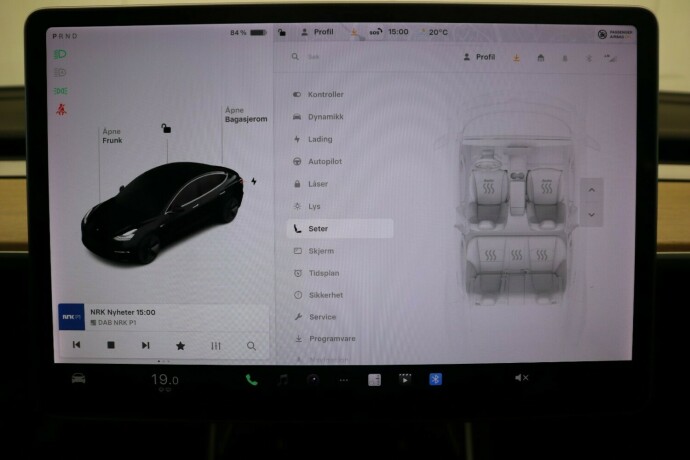Select the highlighted Seter menu item
This screenshot has width=690, height=460.
pyautogui.click(x=340, y=228)
